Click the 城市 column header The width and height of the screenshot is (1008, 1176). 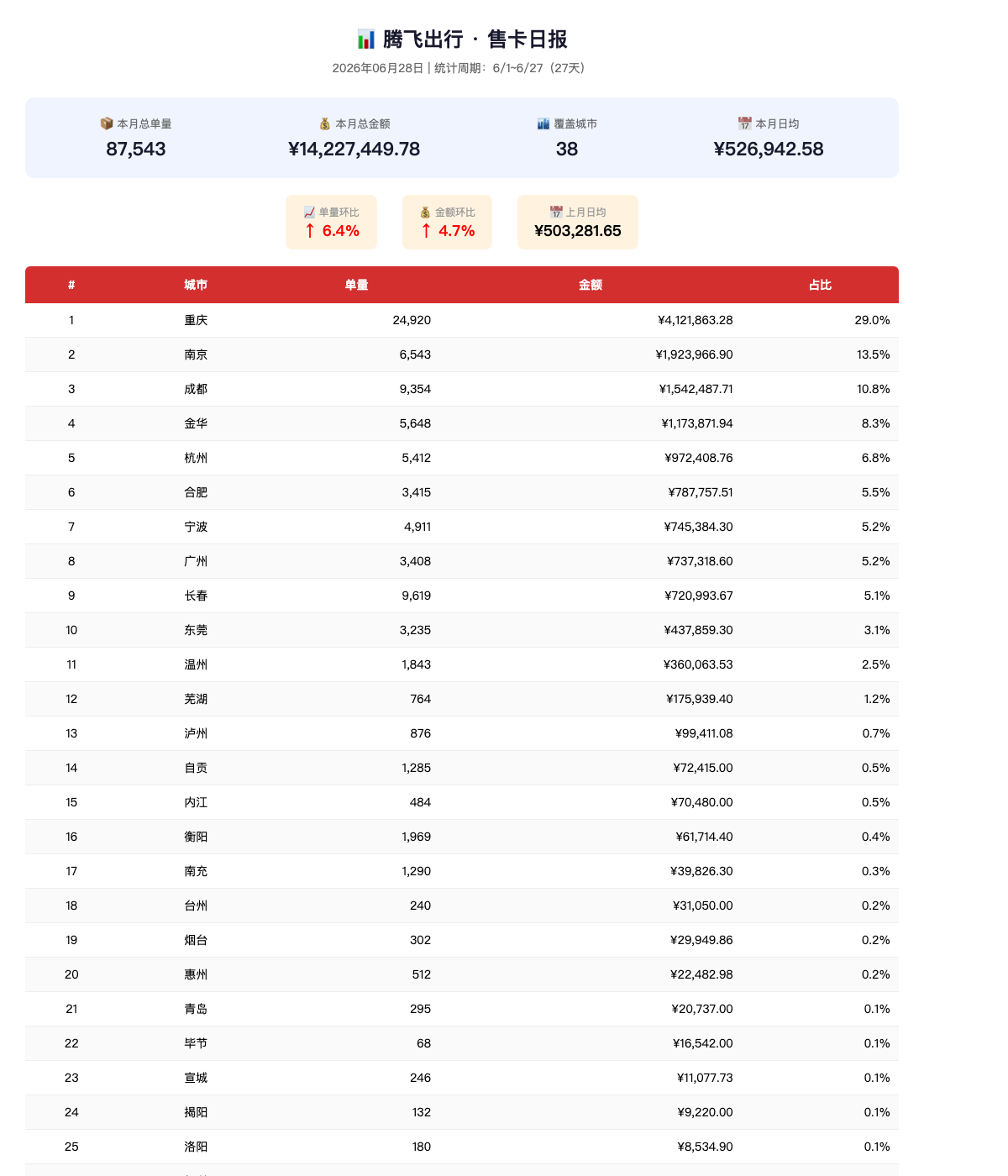[196, 285]
